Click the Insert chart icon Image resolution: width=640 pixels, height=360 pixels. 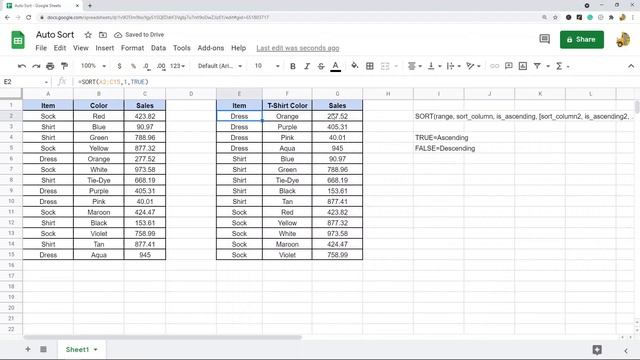(523, 66)
